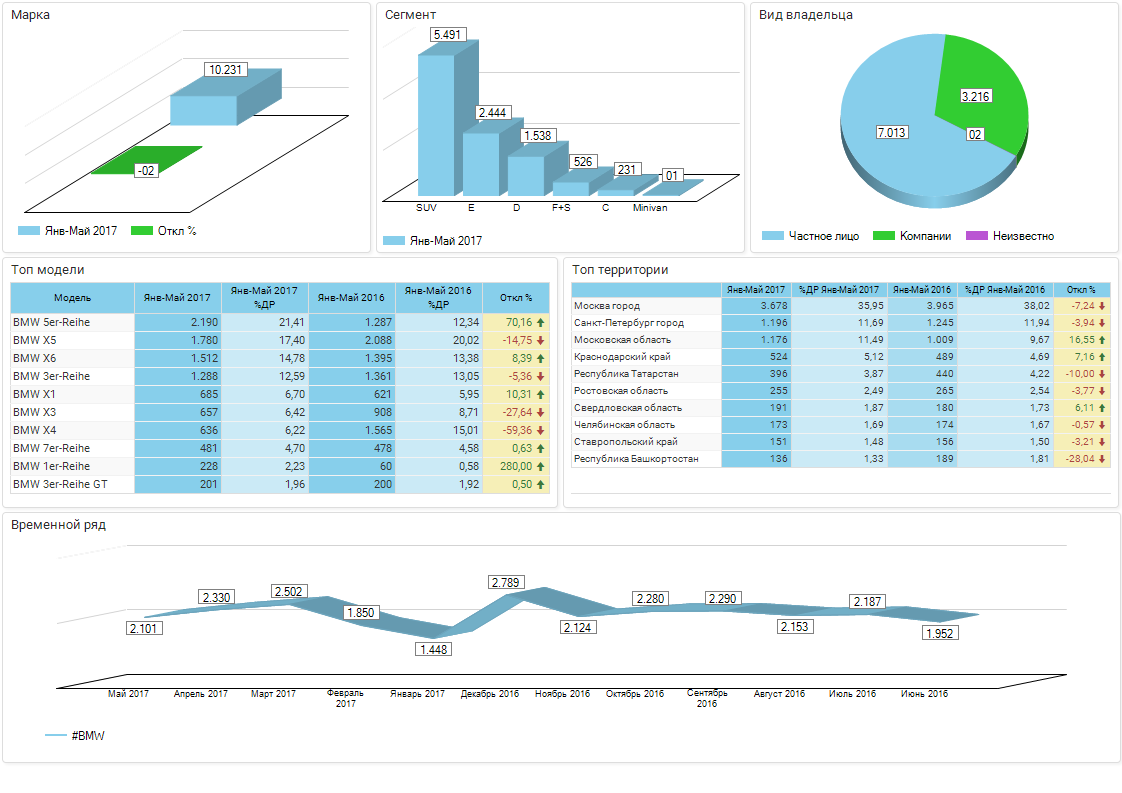This screenshot has height=793, width=1122.
Task: Toggle the Частное лицо legend swatch
Action: (x=772, y=236)
